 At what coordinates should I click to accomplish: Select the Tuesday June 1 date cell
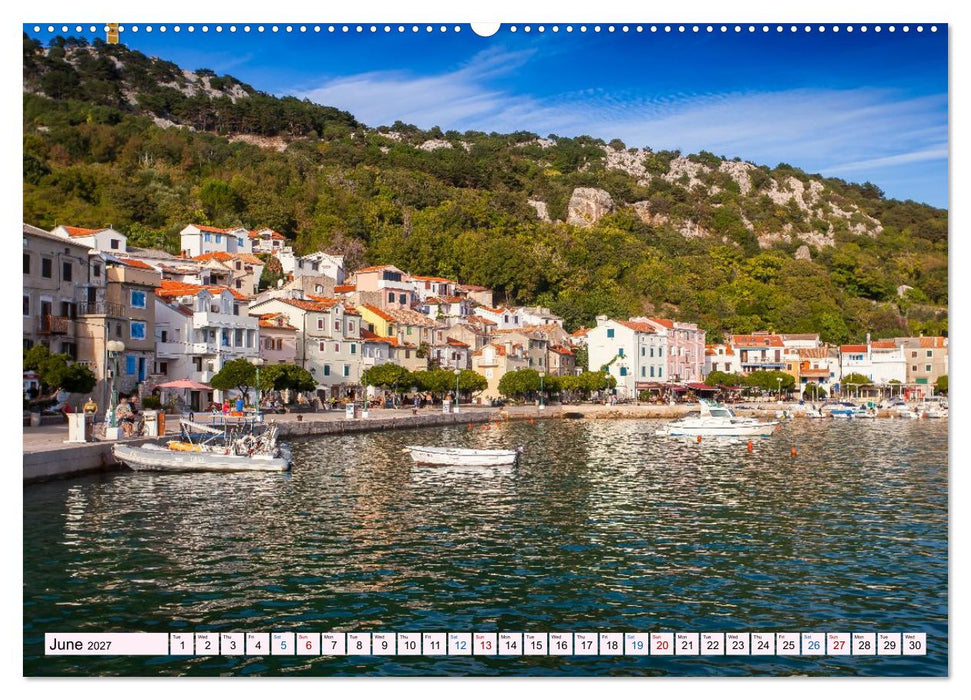tap(181, 644)
